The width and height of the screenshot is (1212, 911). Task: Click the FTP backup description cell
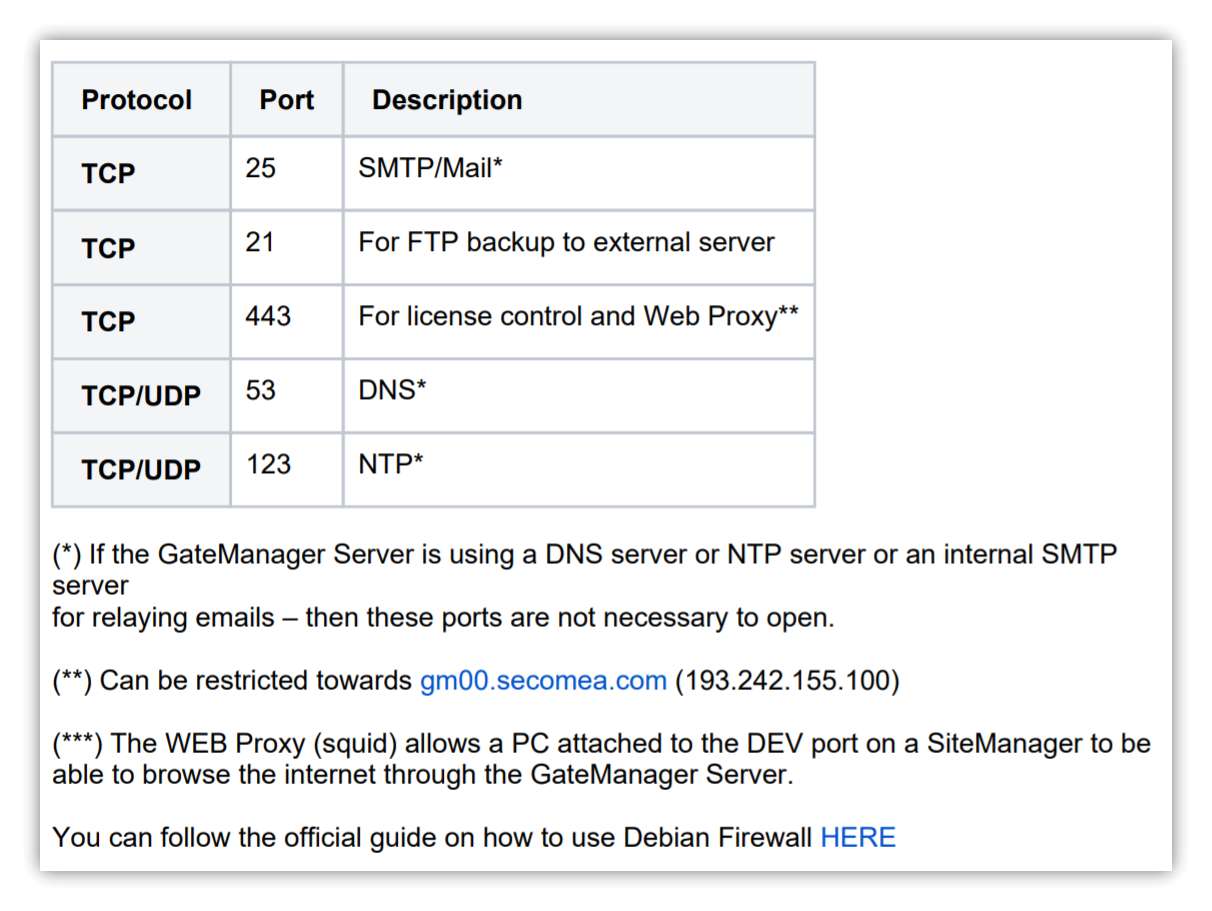579,247
